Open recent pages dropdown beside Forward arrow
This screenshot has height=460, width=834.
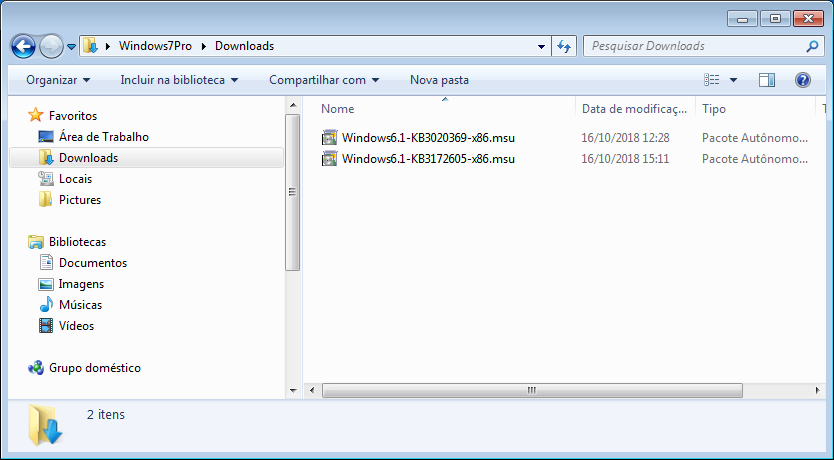coord(71,47)
